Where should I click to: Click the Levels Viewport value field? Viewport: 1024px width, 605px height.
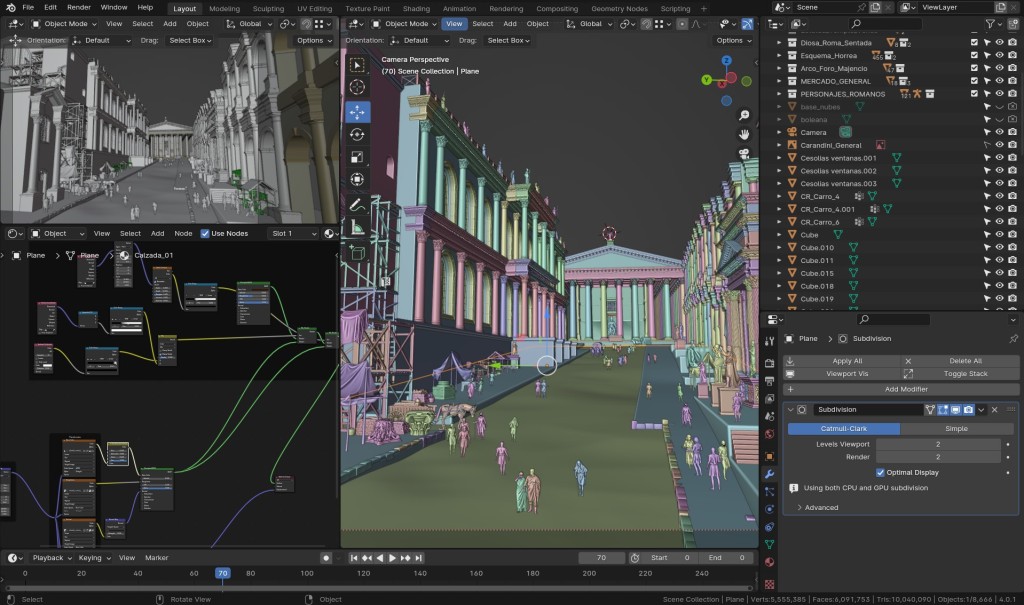[937, 443]
